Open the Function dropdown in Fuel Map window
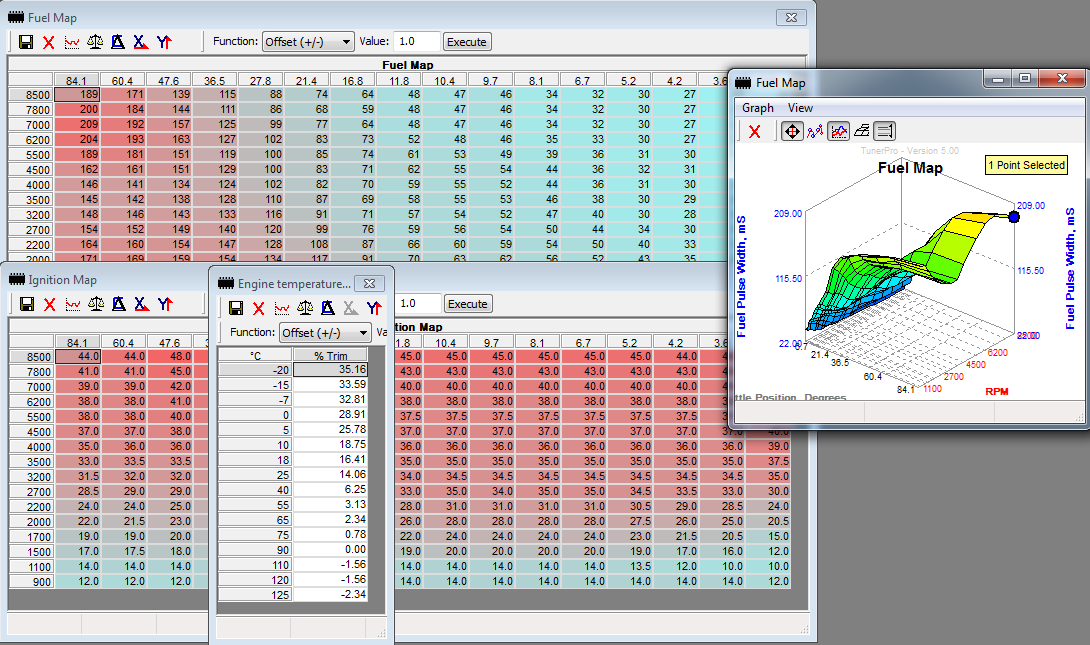Image resolution: width=1090 pixels, height=645 pixels. (x=308, y=42)
